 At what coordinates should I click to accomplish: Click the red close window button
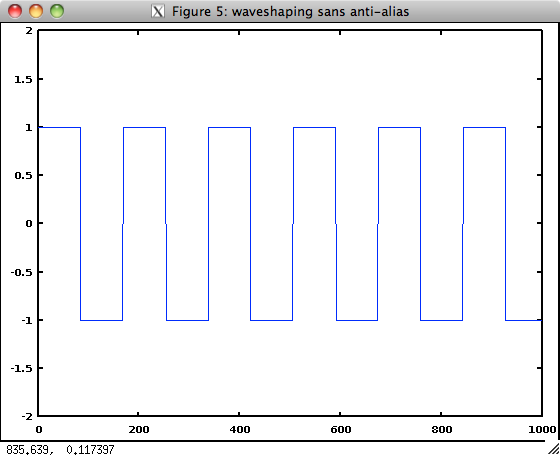(x=15, y=11)
